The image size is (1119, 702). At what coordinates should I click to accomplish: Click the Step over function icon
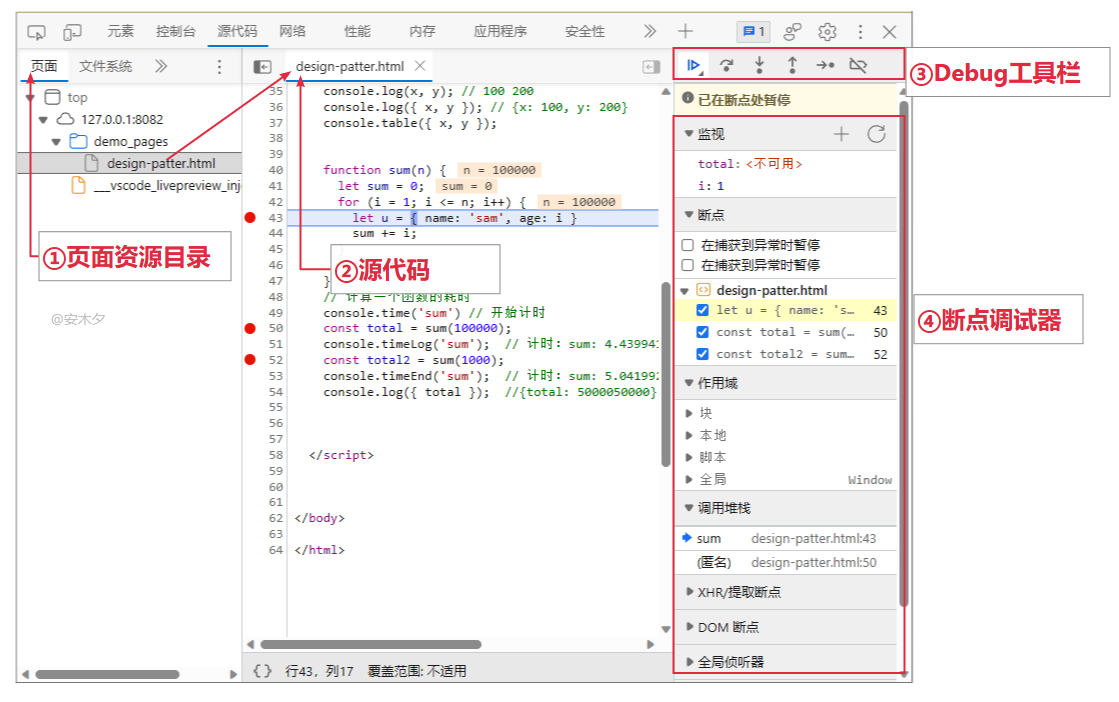coord(726,66)
